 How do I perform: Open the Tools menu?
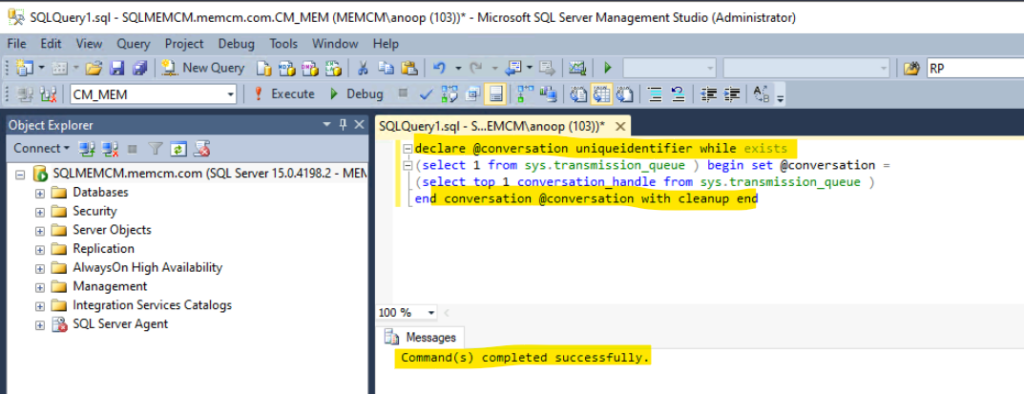pyautogui.click(x=283, y=44)
